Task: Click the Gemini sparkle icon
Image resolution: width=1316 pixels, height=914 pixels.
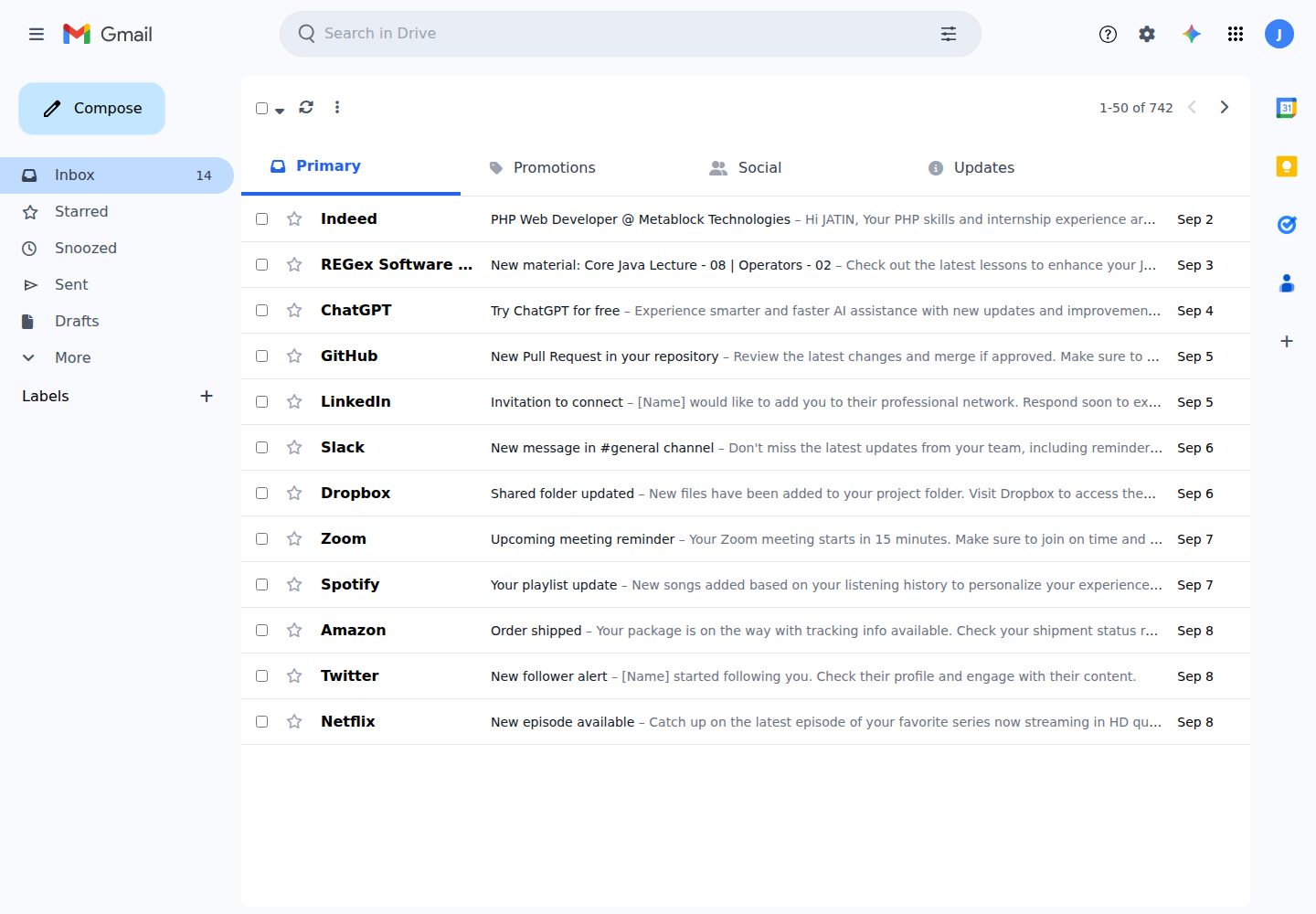Action: click(x=1191, y=34)
